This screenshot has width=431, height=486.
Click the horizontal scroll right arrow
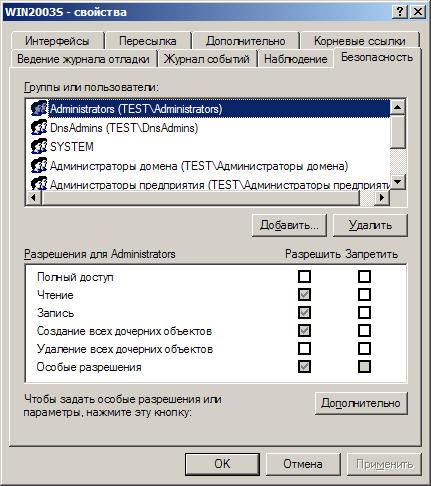pos(382,197)
